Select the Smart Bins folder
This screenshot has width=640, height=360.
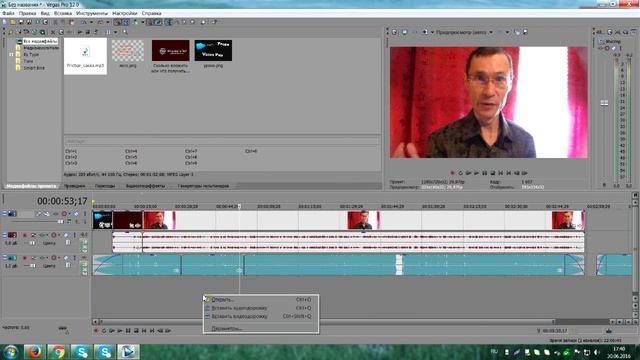click(34, 68)
